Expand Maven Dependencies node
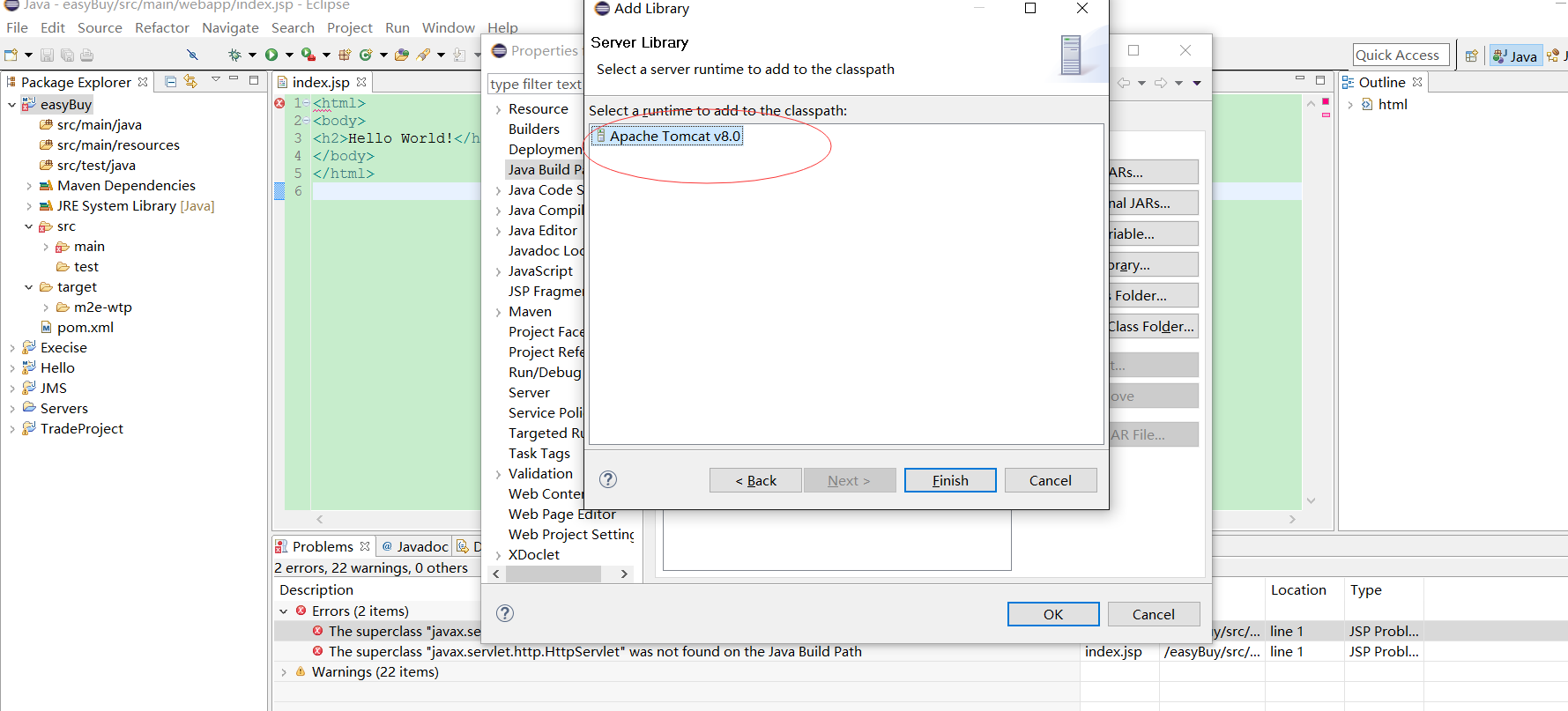 tap(29, 186)
